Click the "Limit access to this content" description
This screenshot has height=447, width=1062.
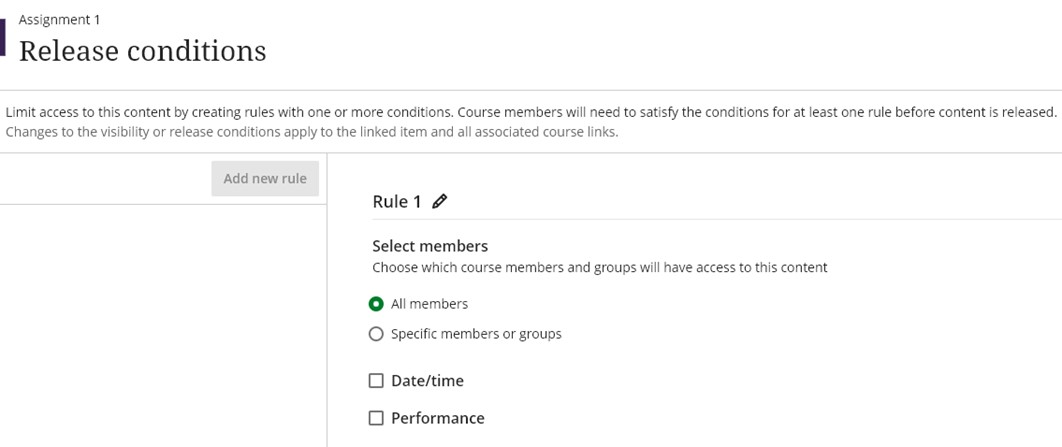(531, 112)
